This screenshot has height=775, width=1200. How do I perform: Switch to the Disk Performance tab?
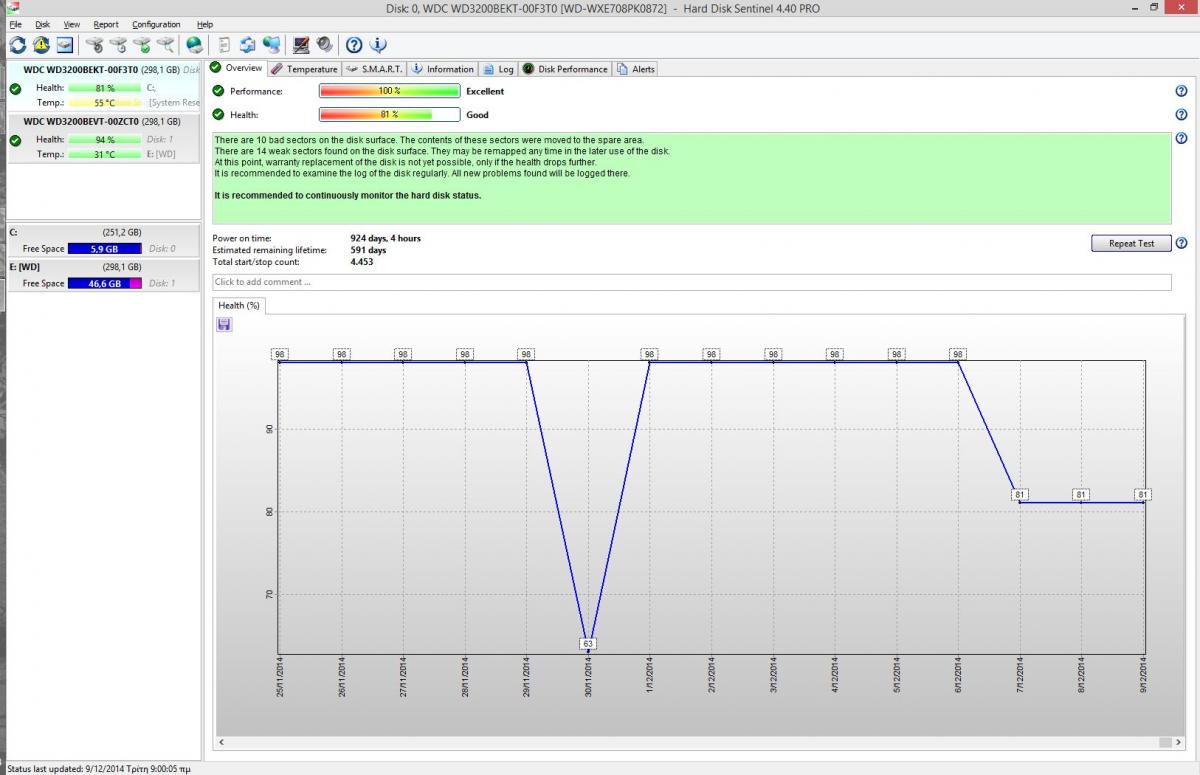[x=565, y=69]
